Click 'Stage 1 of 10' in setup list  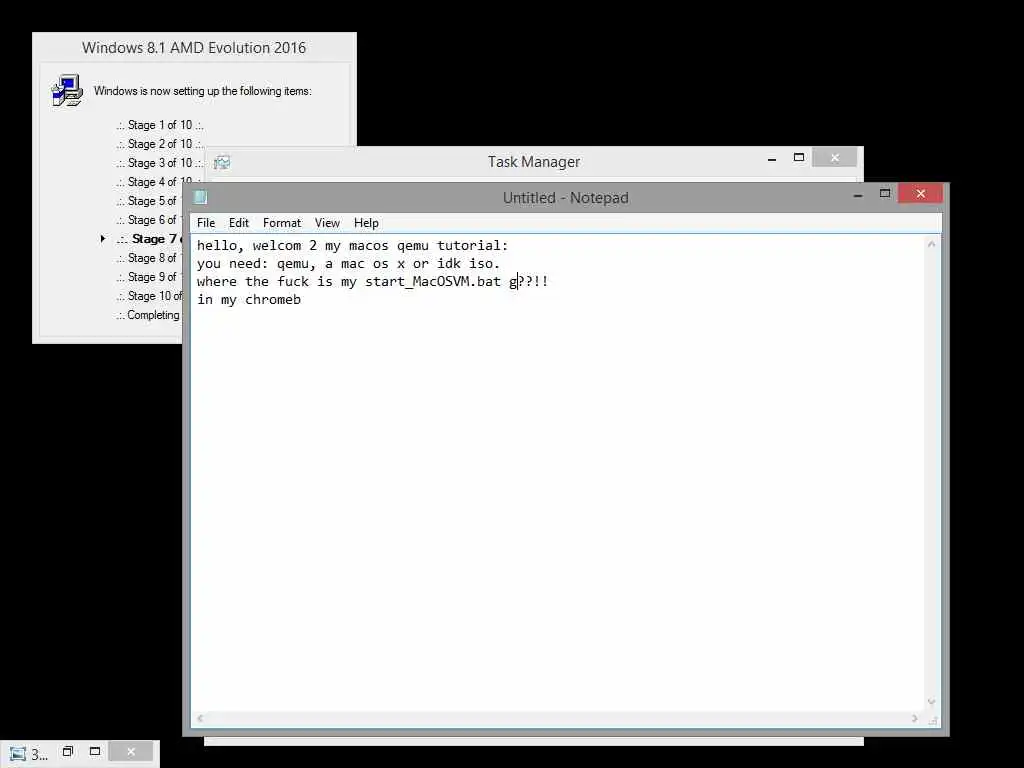160,125
